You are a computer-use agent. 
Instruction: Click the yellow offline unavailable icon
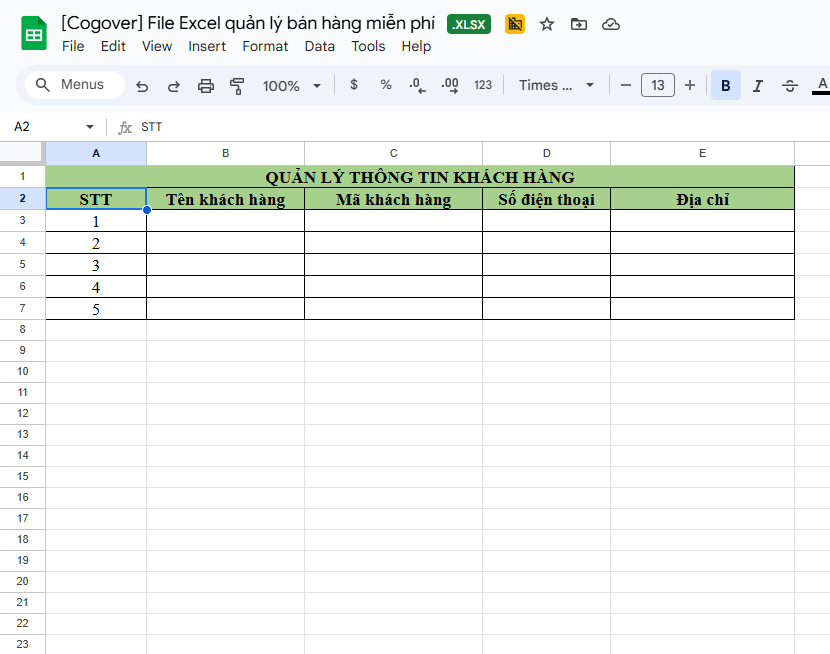[515, 24]
